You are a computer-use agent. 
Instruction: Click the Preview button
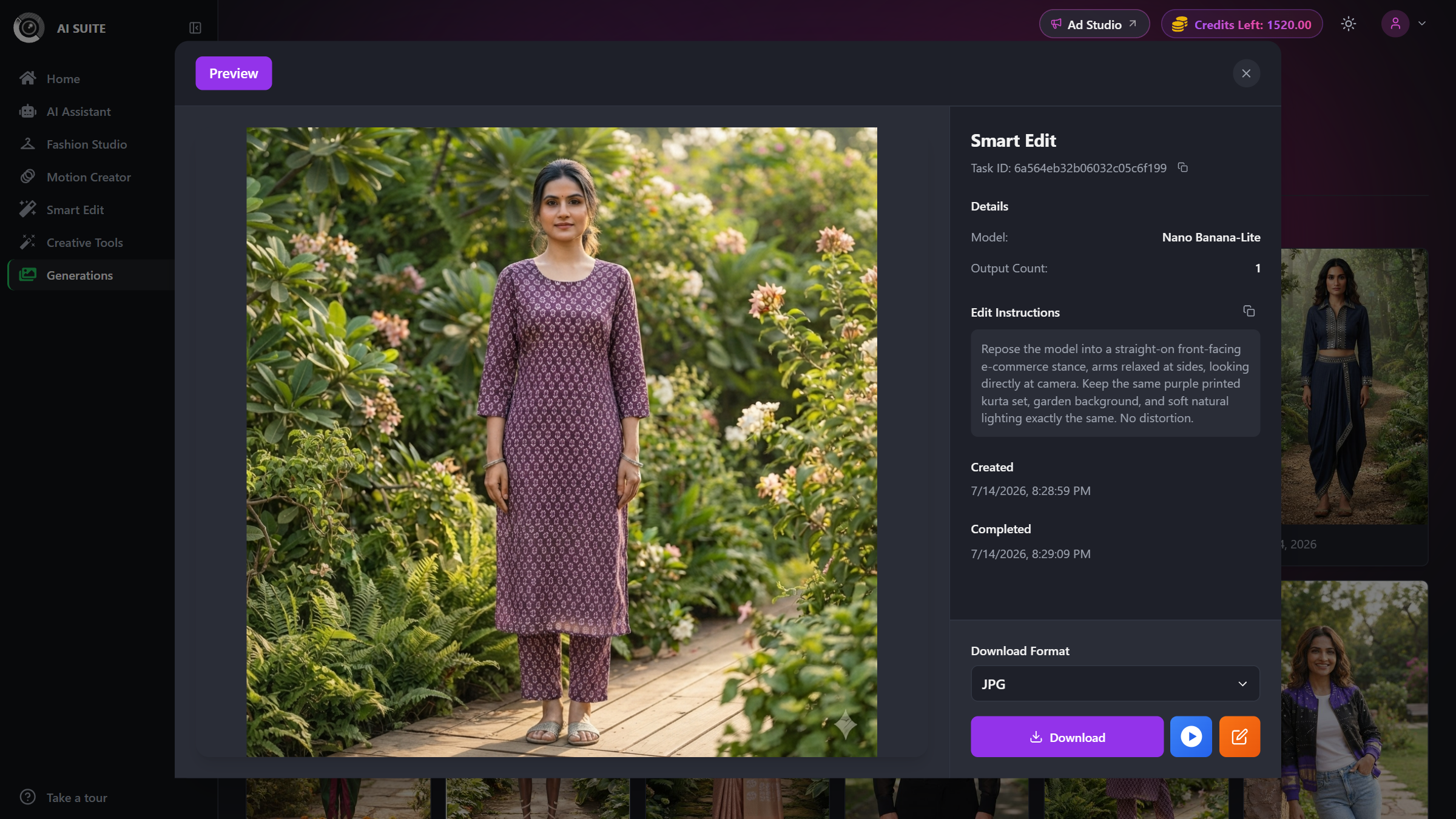click(x=234, y=73)
